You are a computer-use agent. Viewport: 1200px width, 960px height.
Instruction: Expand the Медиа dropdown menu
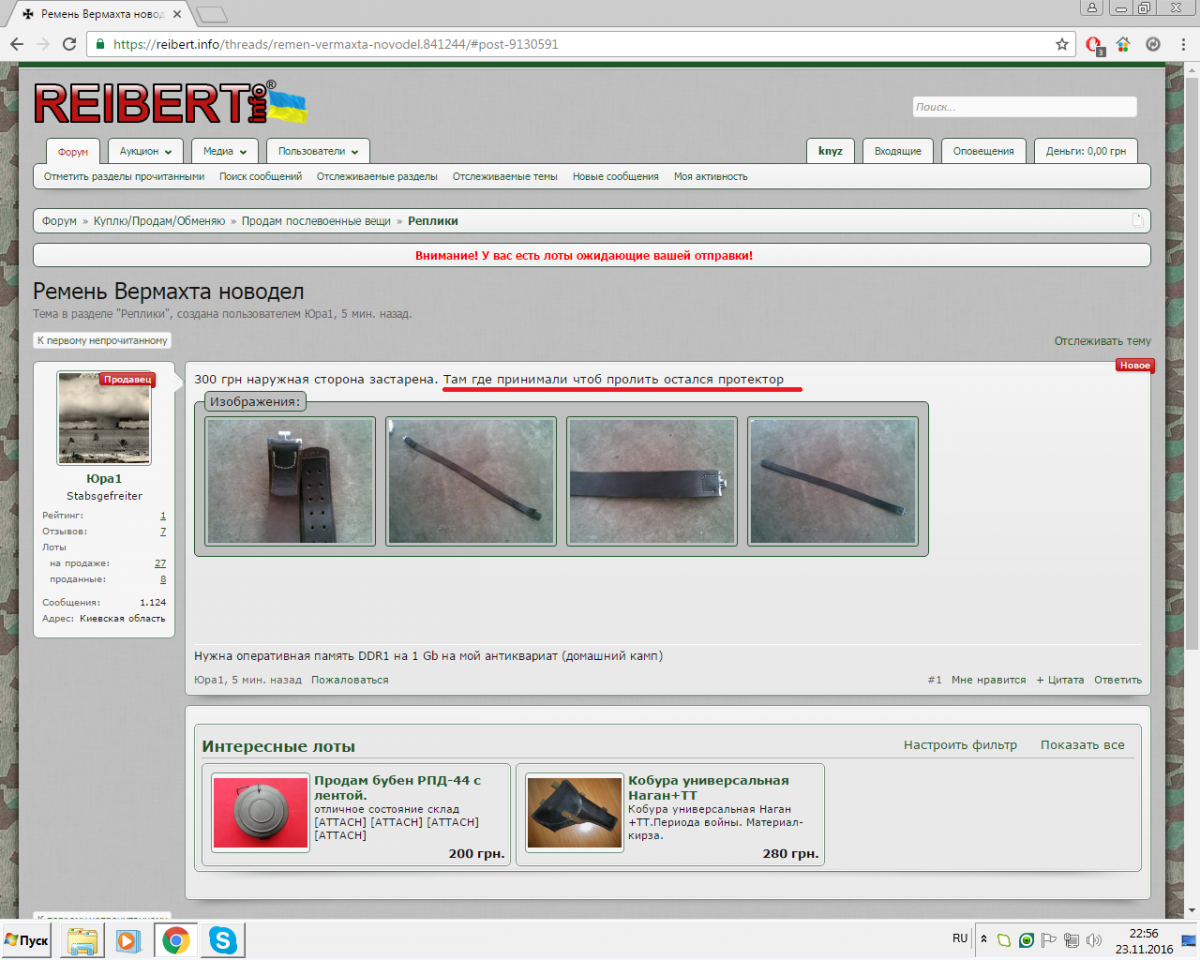(225, 151)
